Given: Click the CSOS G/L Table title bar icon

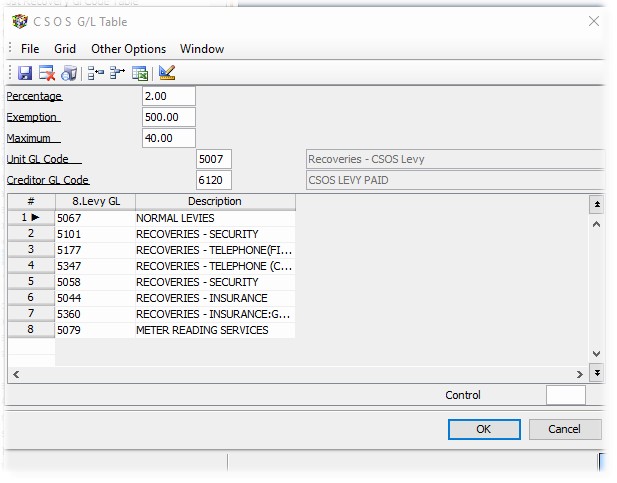Looking at the screenshot, I should point(20,21).
